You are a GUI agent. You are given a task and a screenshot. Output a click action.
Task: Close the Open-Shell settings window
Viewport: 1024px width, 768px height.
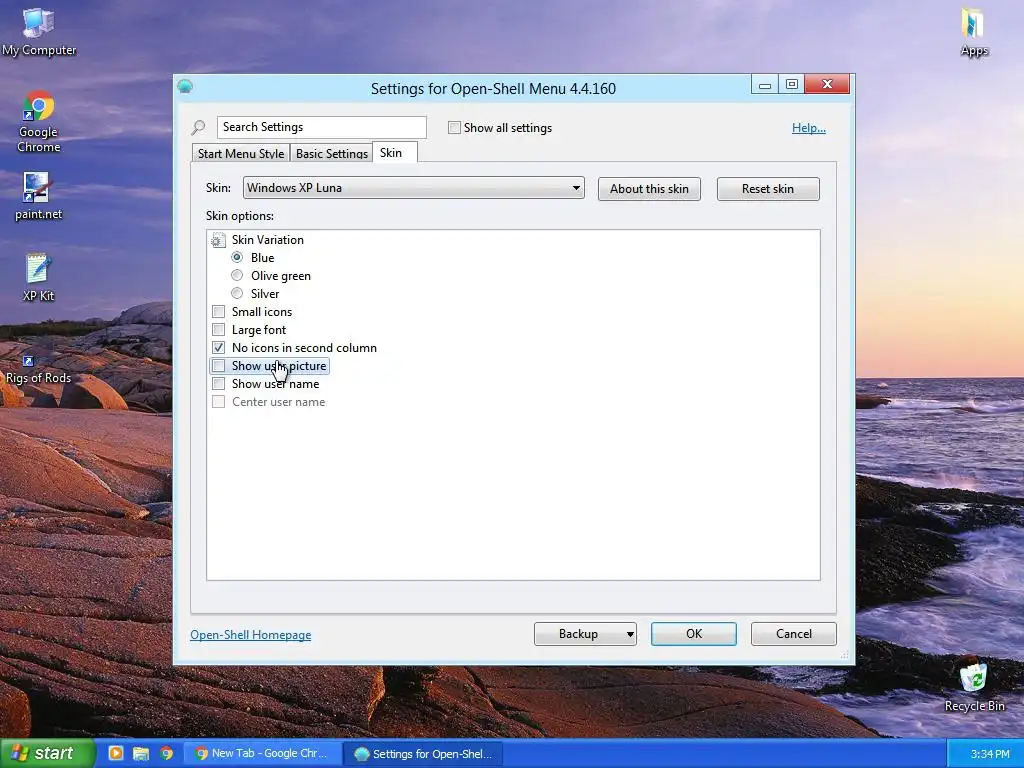tap(827, 84)
